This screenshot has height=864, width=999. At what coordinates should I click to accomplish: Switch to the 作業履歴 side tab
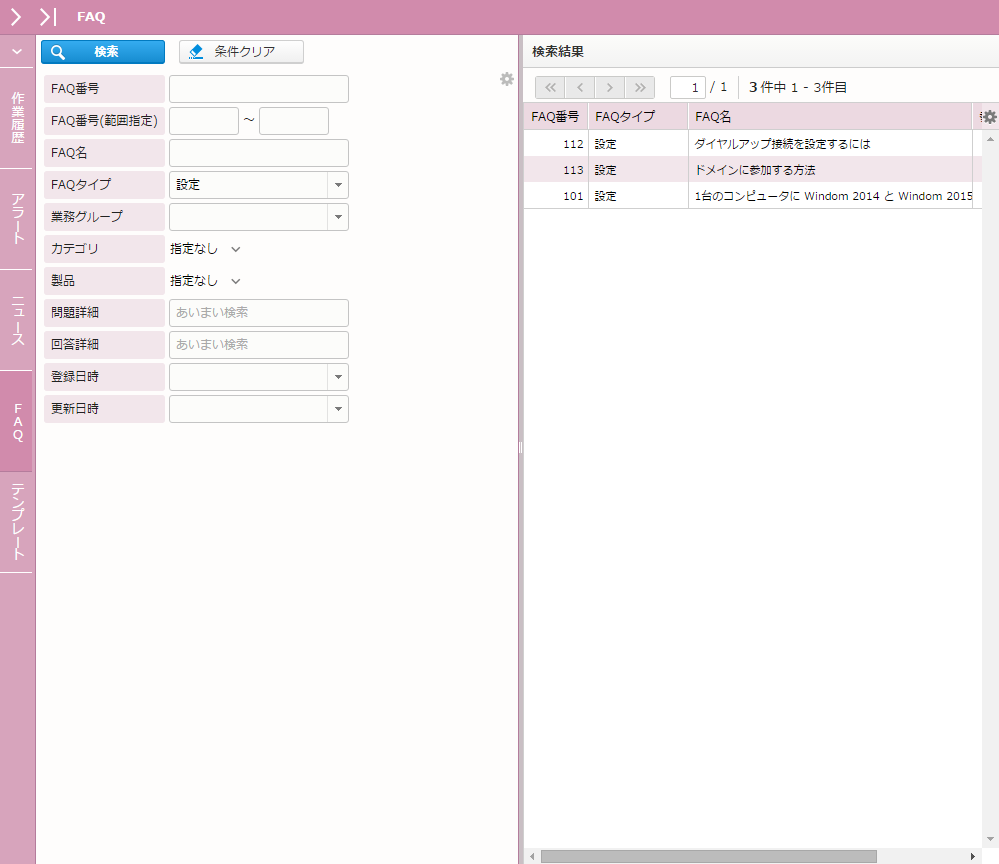(x=17, y=118)
